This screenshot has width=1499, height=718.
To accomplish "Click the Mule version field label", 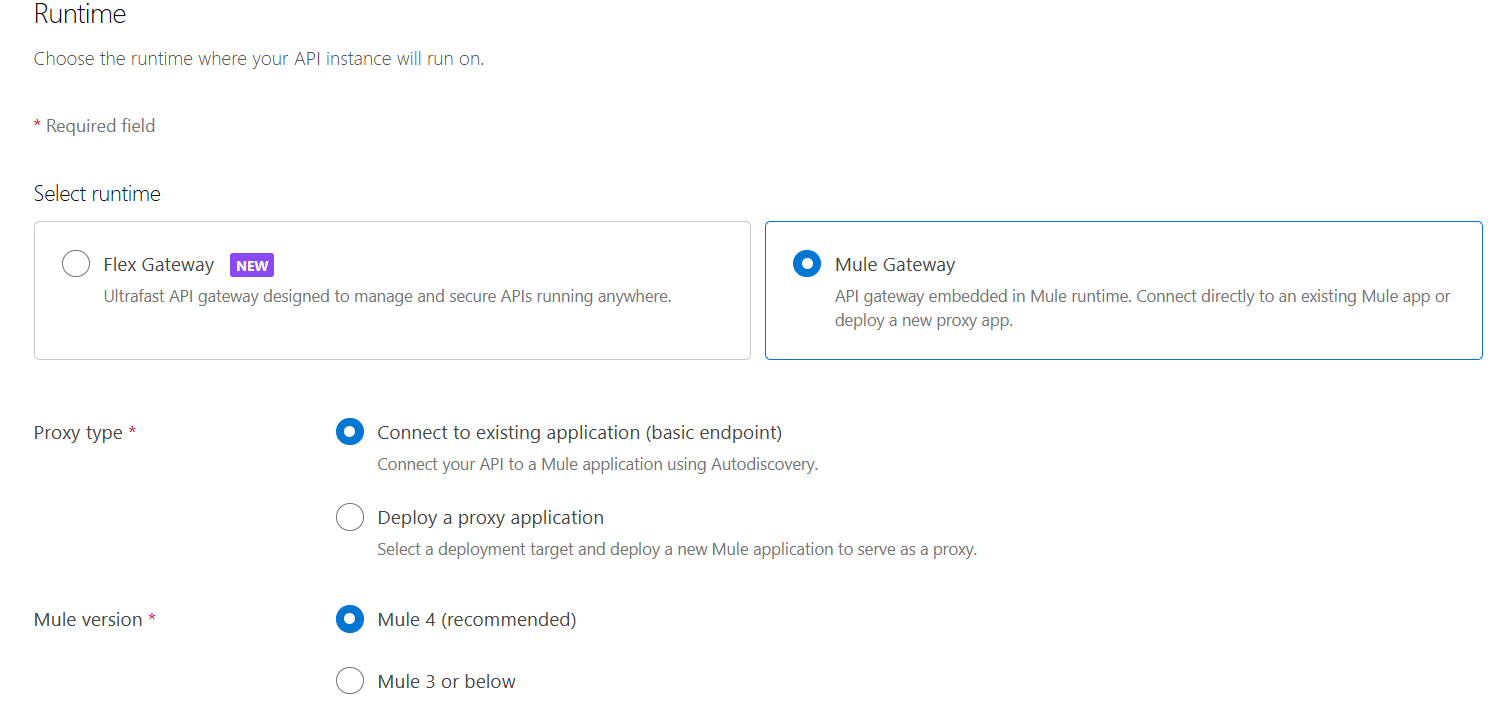I will pyautogui.click(x=88, y=618).
